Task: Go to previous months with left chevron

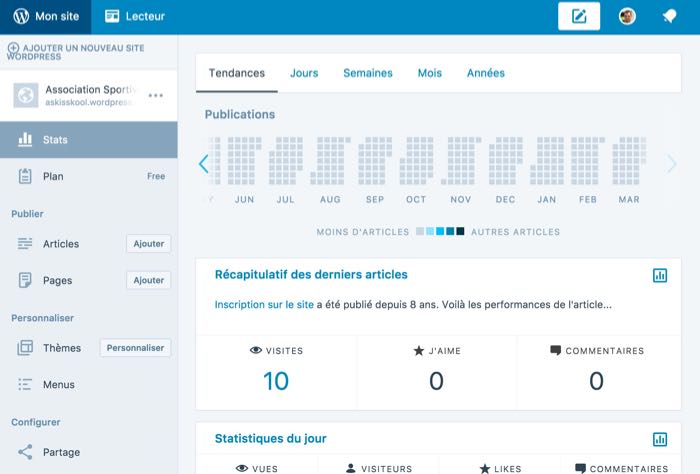Action: click(204, 164)
